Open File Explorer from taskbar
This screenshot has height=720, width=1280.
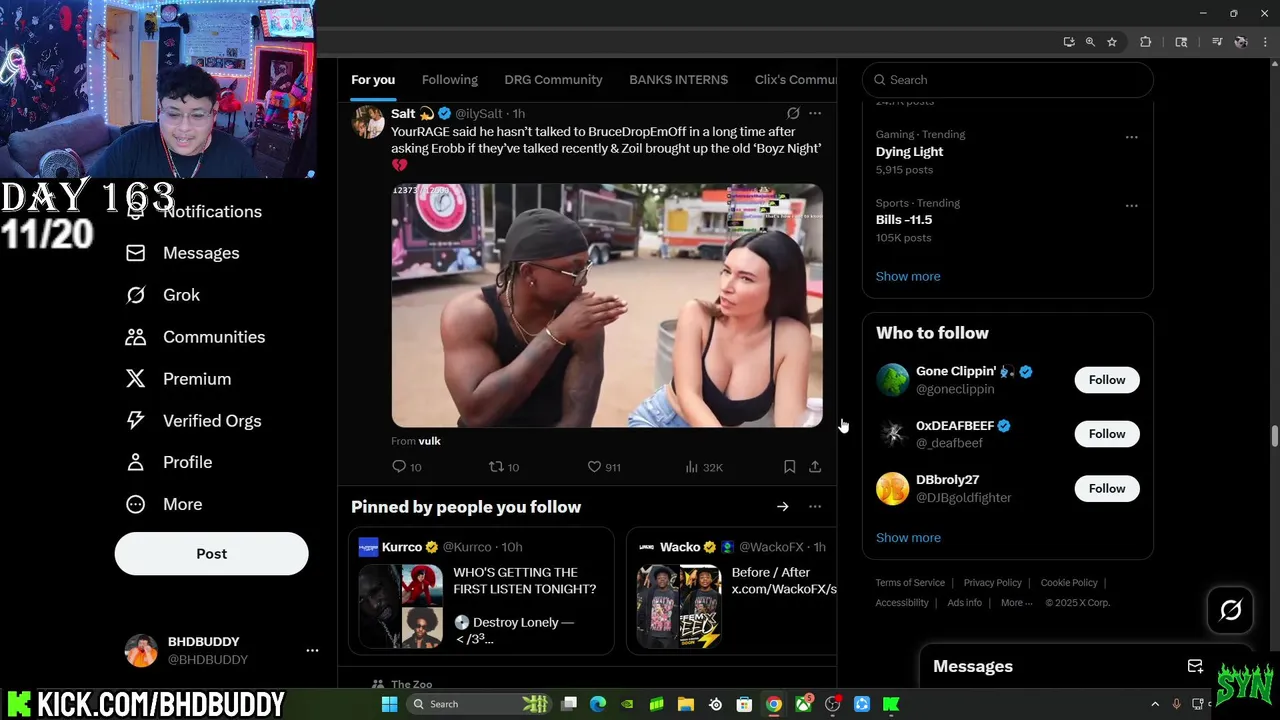[686, 704]
